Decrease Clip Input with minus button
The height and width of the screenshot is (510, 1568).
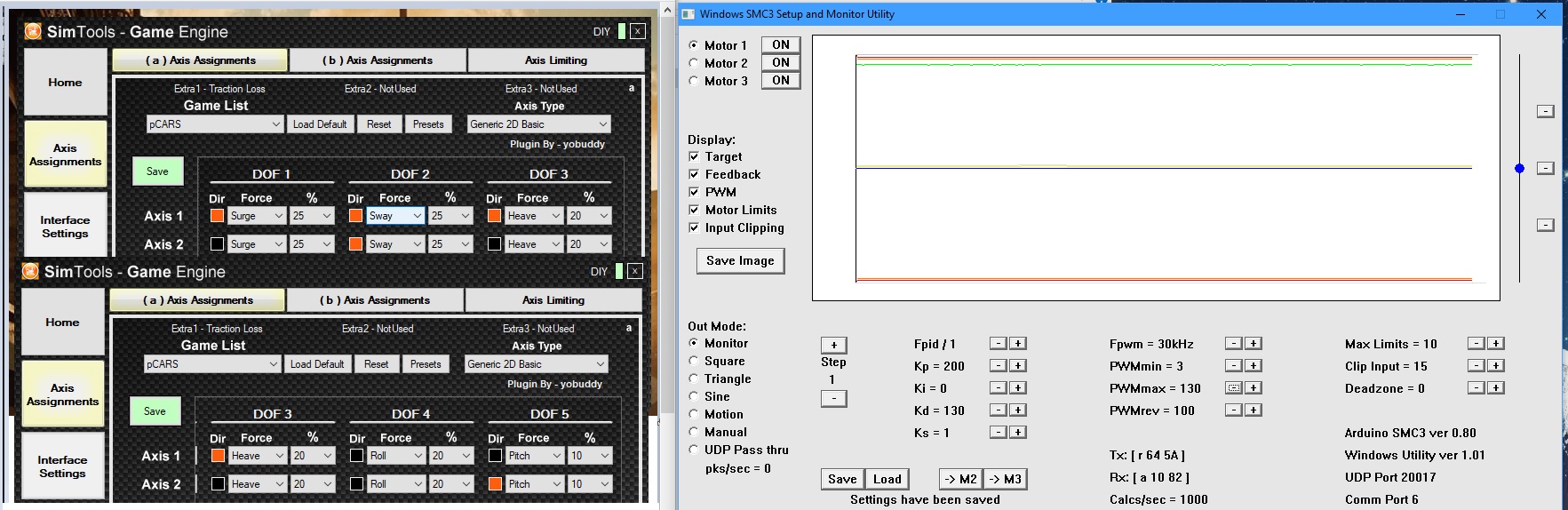point(1476,365)
